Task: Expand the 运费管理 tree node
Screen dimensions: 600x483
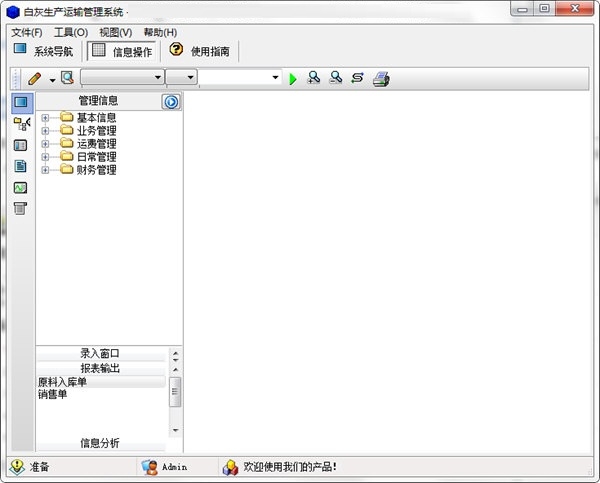Action: (45, 144)
